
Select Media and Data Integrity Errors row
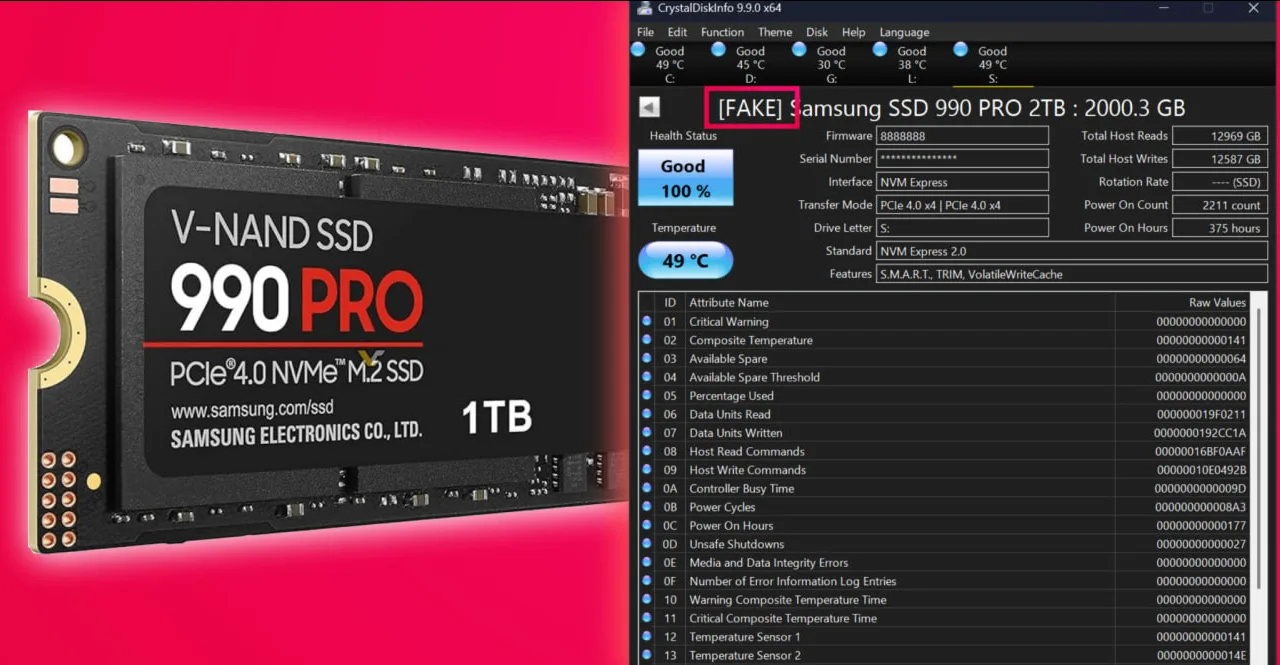click(x=945, y=563)
